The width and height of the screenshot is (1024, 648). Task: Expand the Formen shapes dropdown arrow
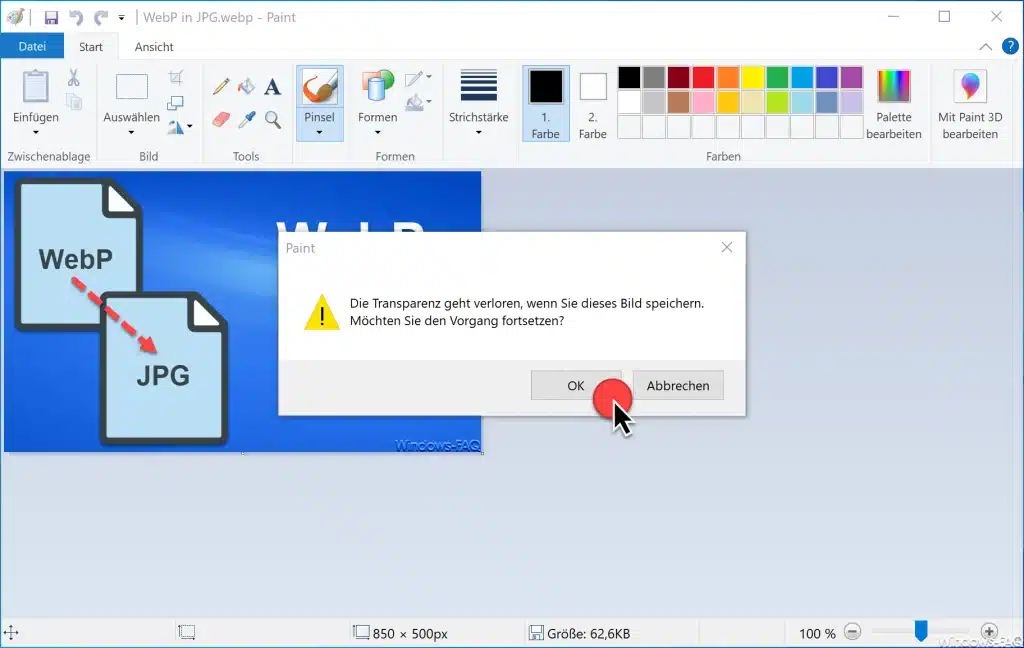(x=377, y=133)
